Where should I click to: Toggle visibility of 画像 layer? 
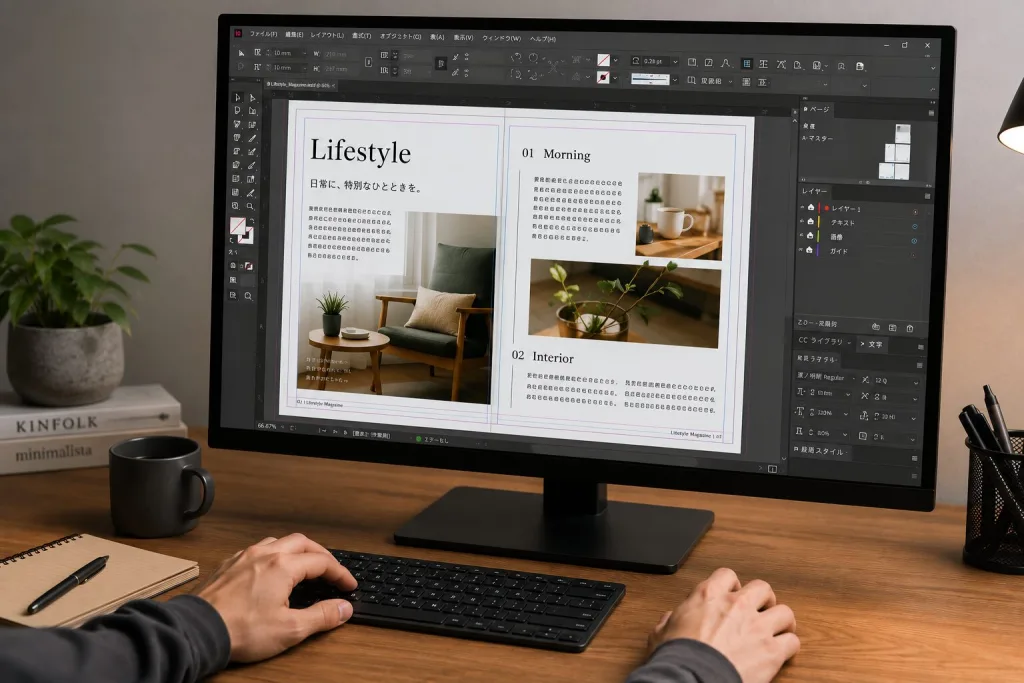[801, 235]
